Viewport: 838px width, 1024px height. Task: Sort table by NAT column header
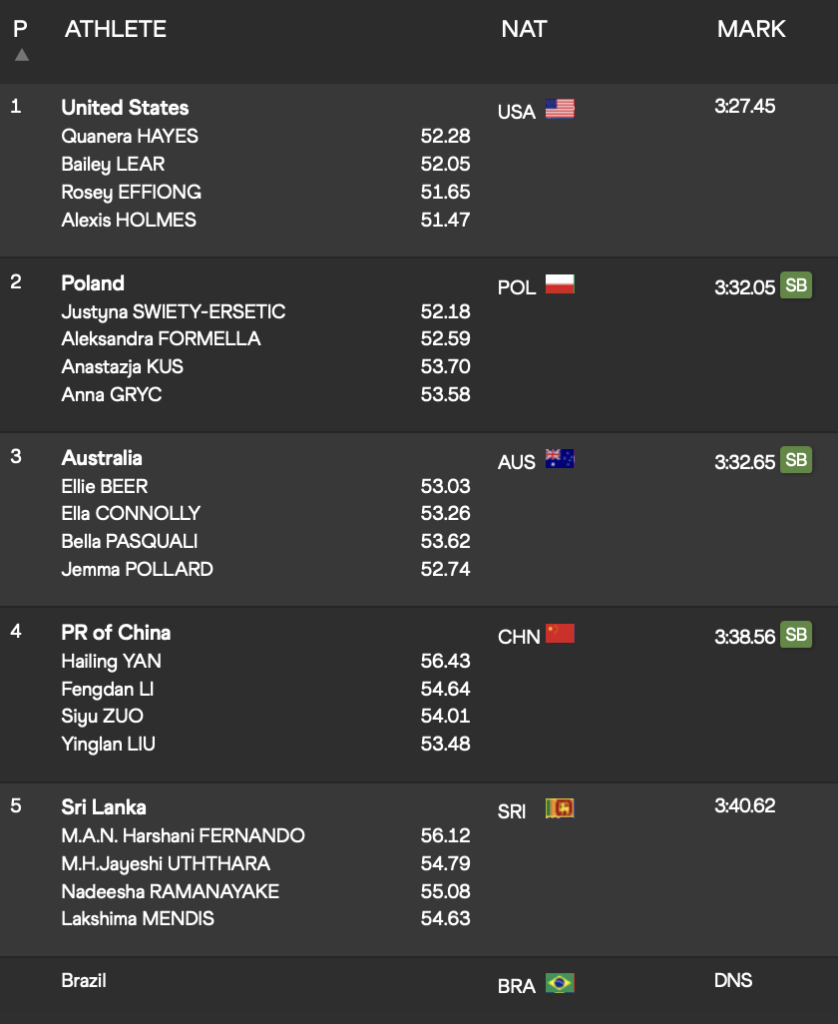[x=524, y=29]
